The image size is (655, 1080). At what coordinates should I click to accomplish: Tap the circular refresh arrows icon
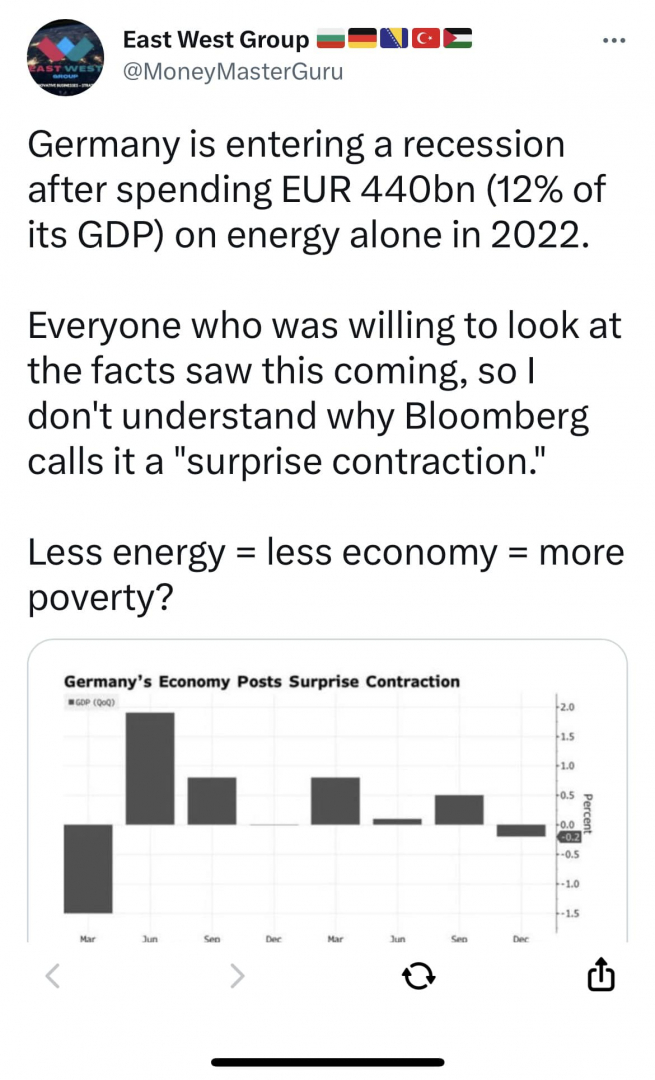click(x=419, y=975)
